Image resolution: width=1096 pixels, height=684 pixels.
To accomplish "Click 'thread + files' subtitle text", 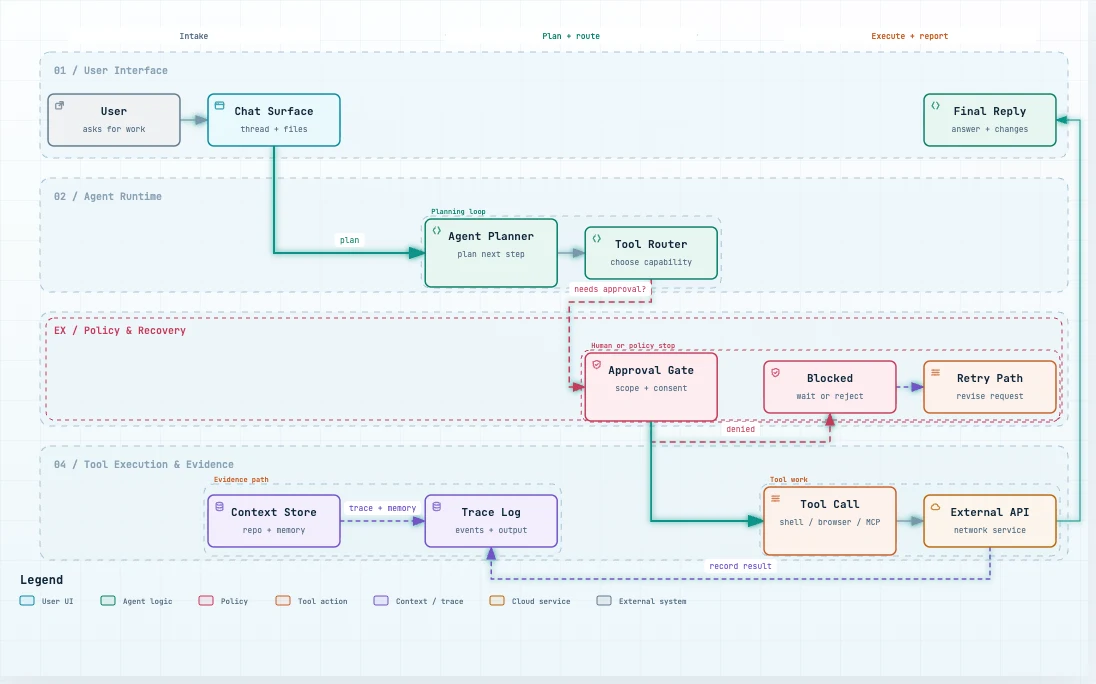I will (274, 129).
